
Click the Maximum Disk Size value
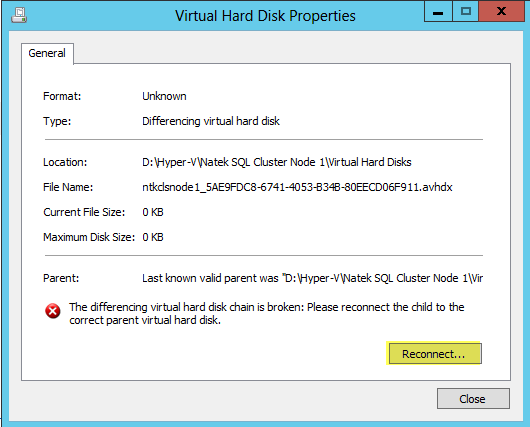(153, 237)
